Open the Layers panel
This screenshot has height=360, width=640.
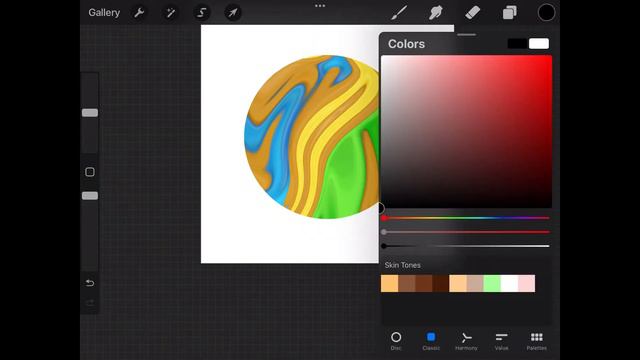509,13
